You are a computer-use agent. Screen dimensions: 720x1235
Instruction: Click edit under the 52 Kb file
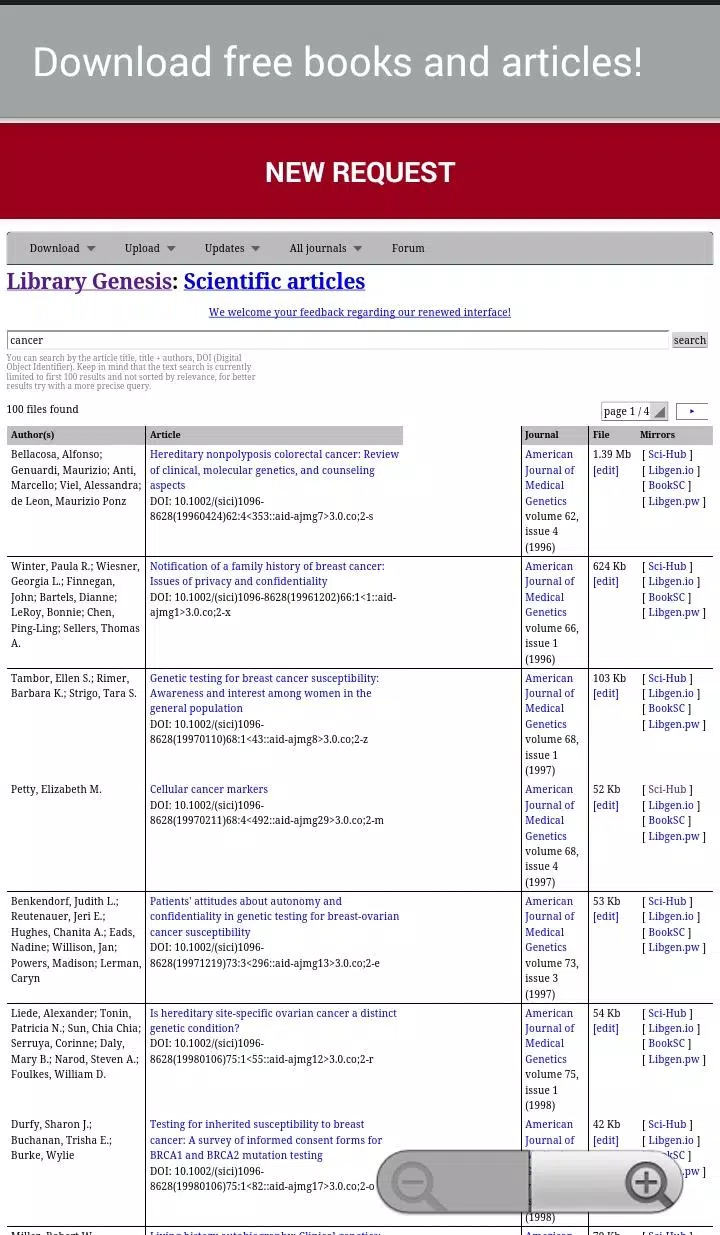coord(606,805)
